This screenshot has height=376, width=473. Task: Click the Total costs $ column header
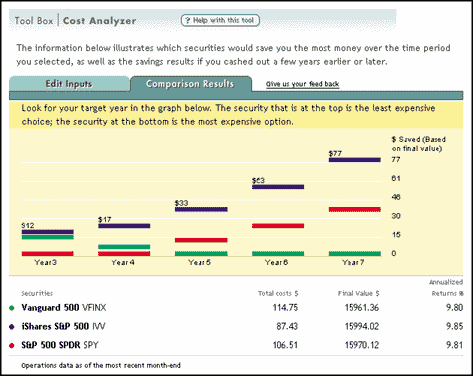(x=278, y=293)
